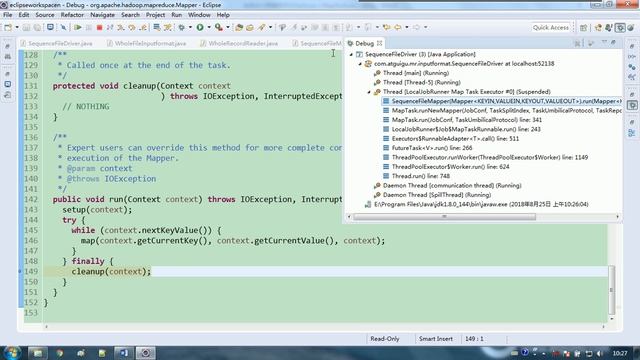Open the Search toolbar dropdown arrow
Image resolution: width=640 pixels, height=360 pixels.
(270, 27)
